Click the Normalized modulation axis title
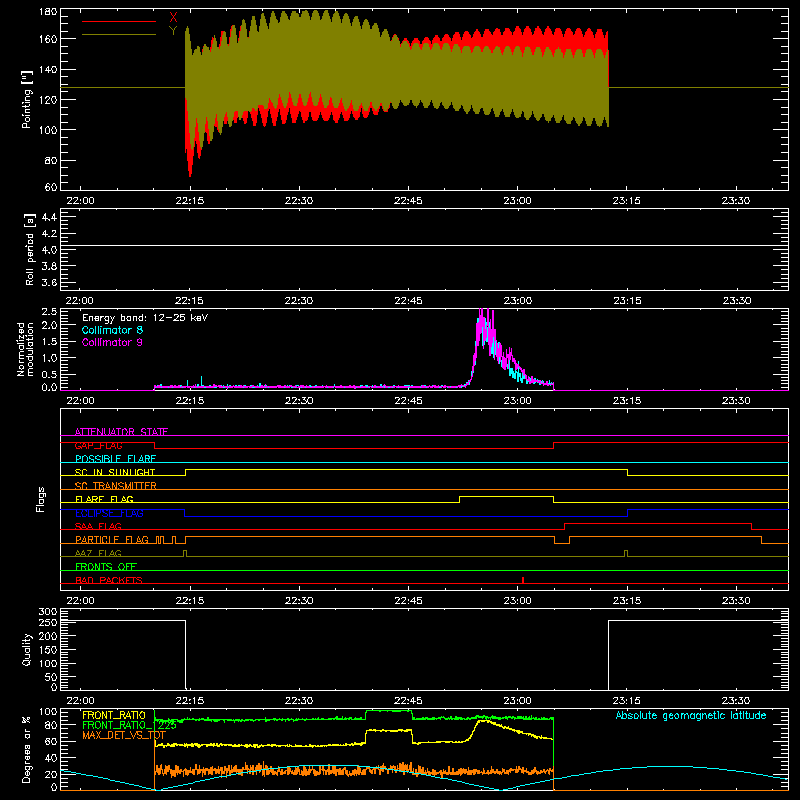This screenshot has width=800, height=800. pos(25,349)
